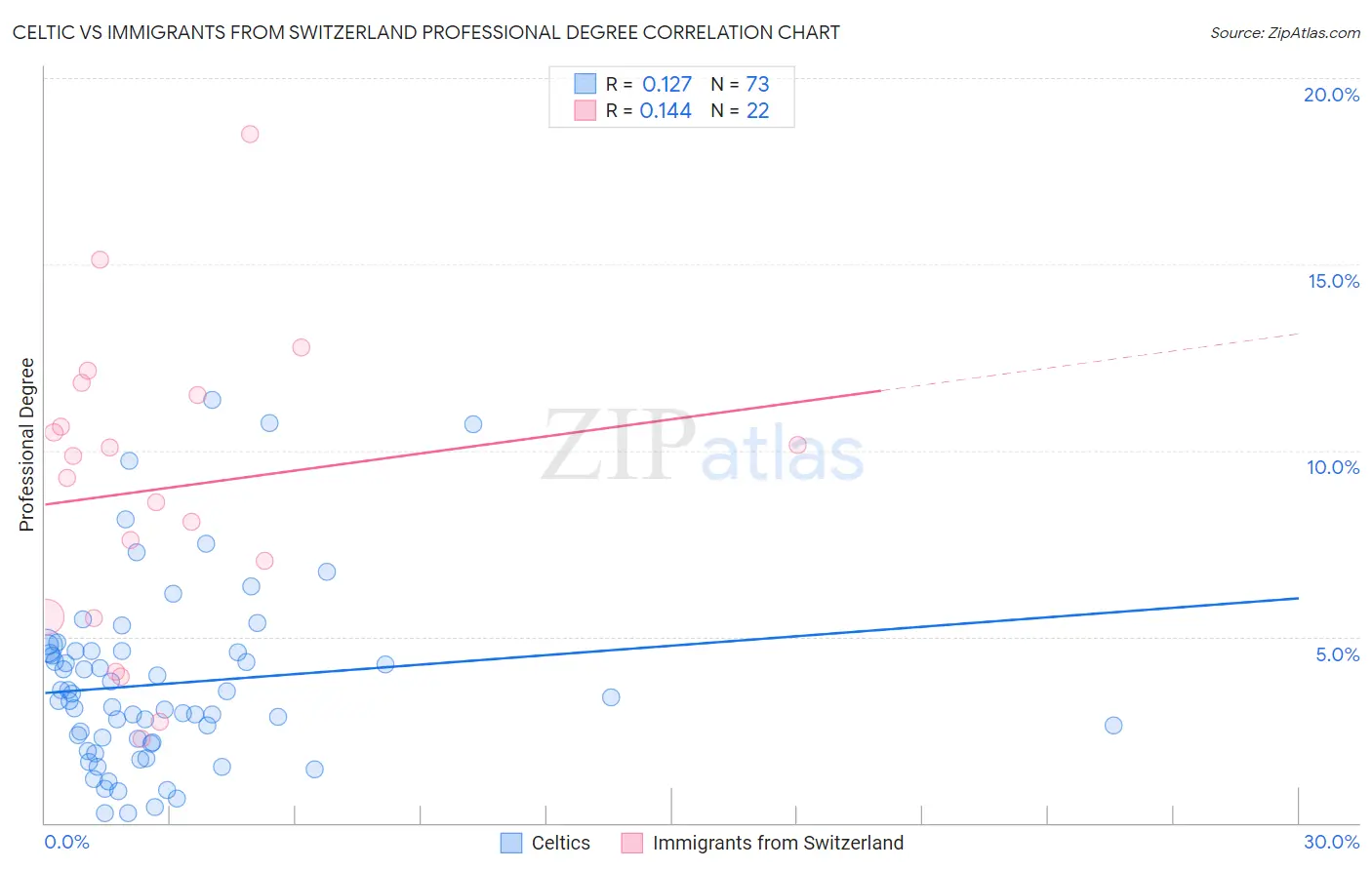Click the highest pink point near 18.5%

pyautogui.click(x=250, y=135)
